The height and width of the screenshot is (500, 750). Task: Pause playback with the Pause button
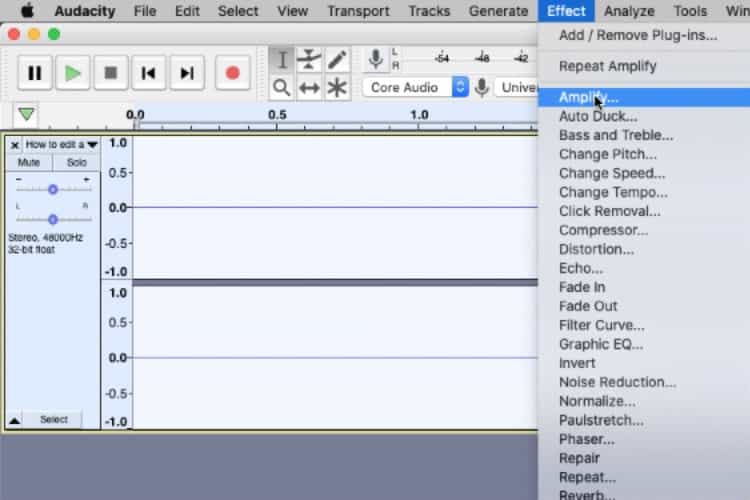click(x=34, y=73)
